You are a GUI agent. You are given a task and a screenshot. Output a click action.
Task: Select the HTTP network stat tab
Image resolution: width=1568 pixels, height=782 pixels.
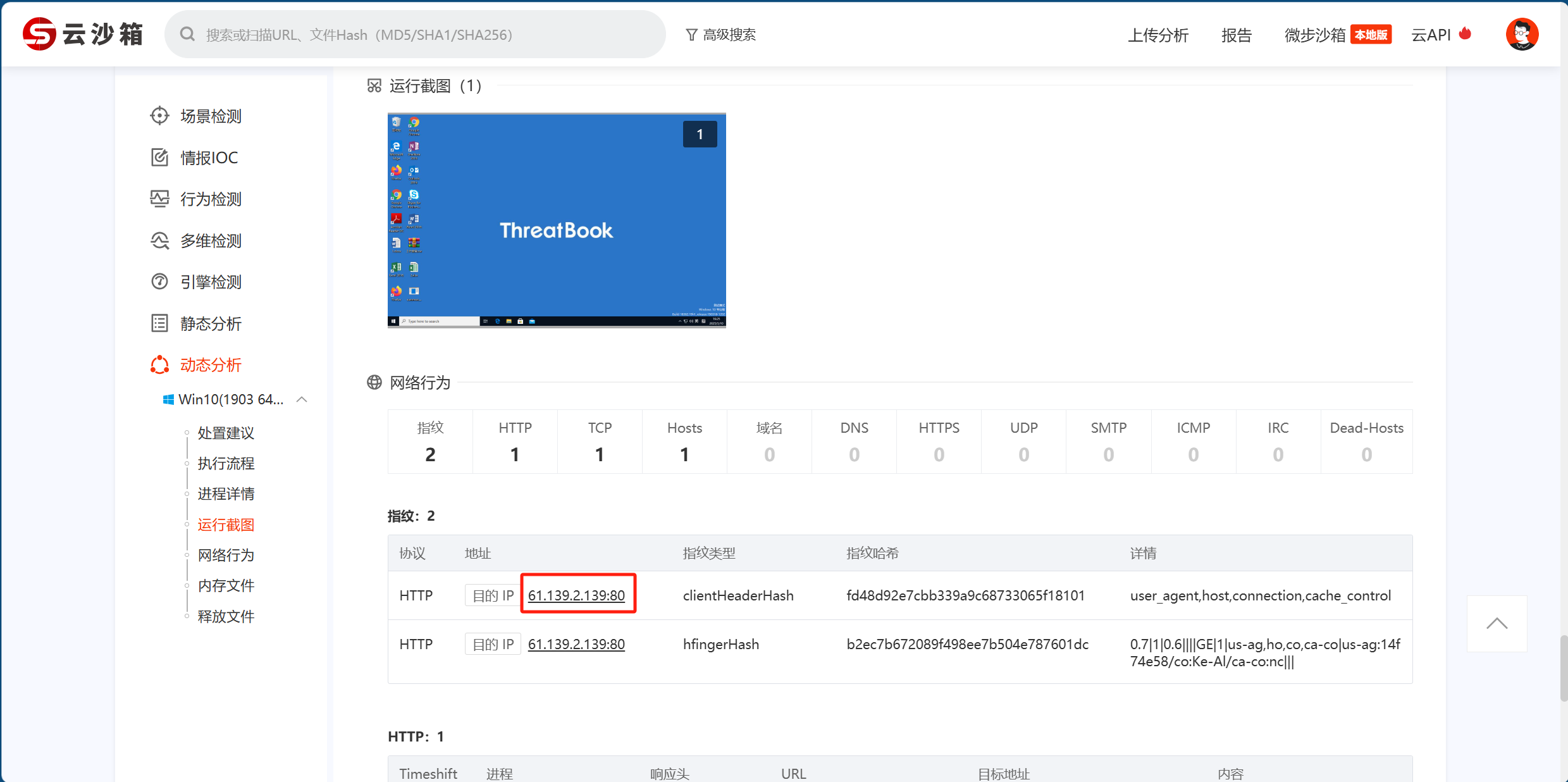coord(514,441)
